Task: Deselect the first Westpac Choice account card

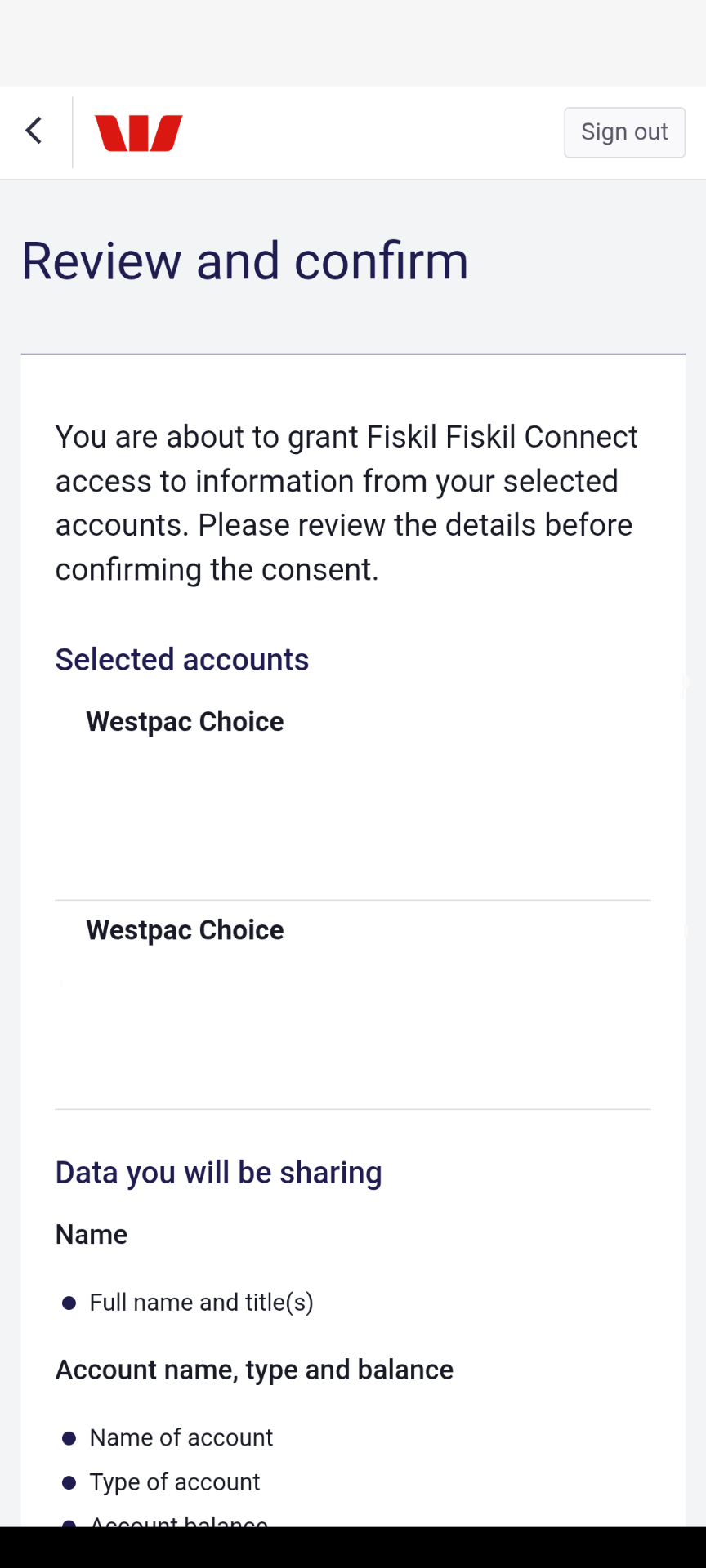Action: tap(185, 722)
